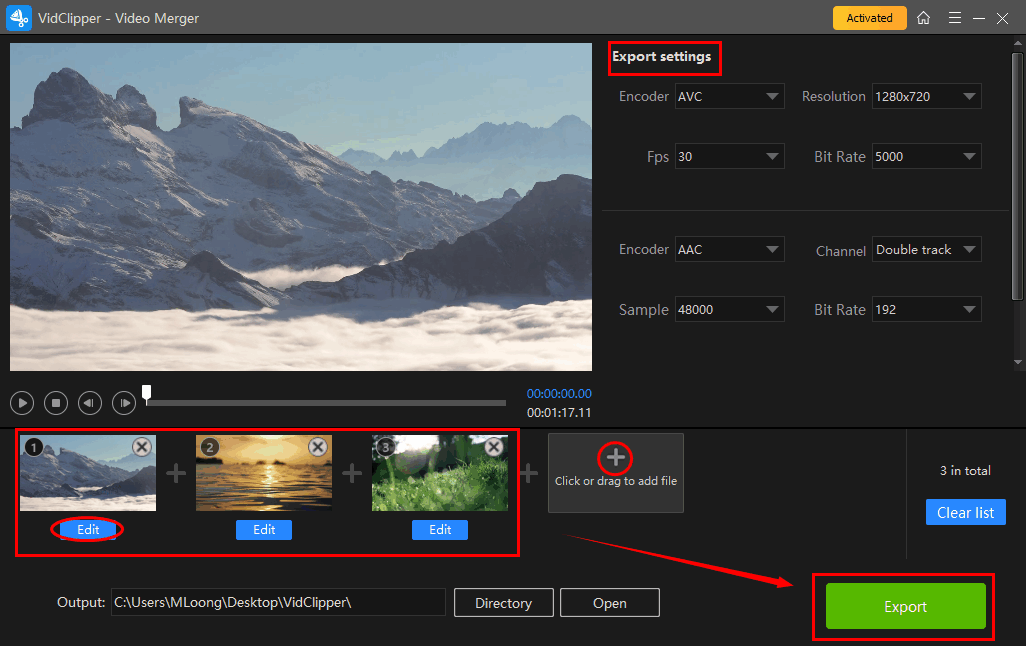Click the Clear list button
The image size is (1026, 646).
pyautogui.click(x=965, y=513)
